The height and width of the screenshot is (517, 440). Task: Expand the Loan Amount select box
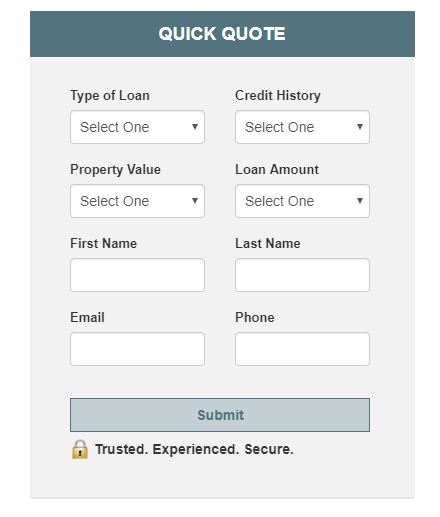tap(302, 201)
